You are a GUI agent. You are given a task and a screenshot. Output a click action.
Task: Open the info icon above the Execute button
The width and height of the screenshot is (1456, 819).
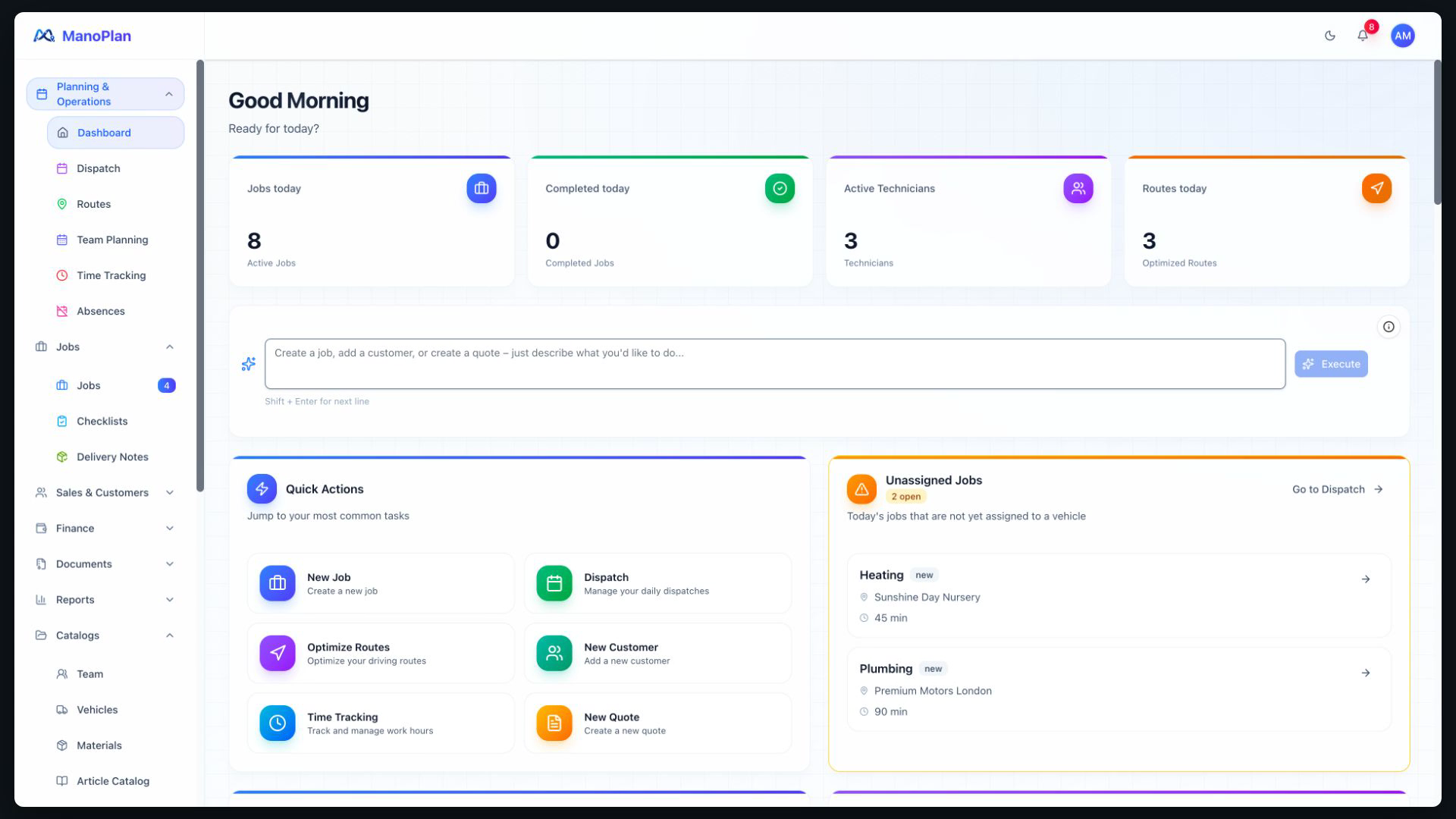tap(1389, 327)
